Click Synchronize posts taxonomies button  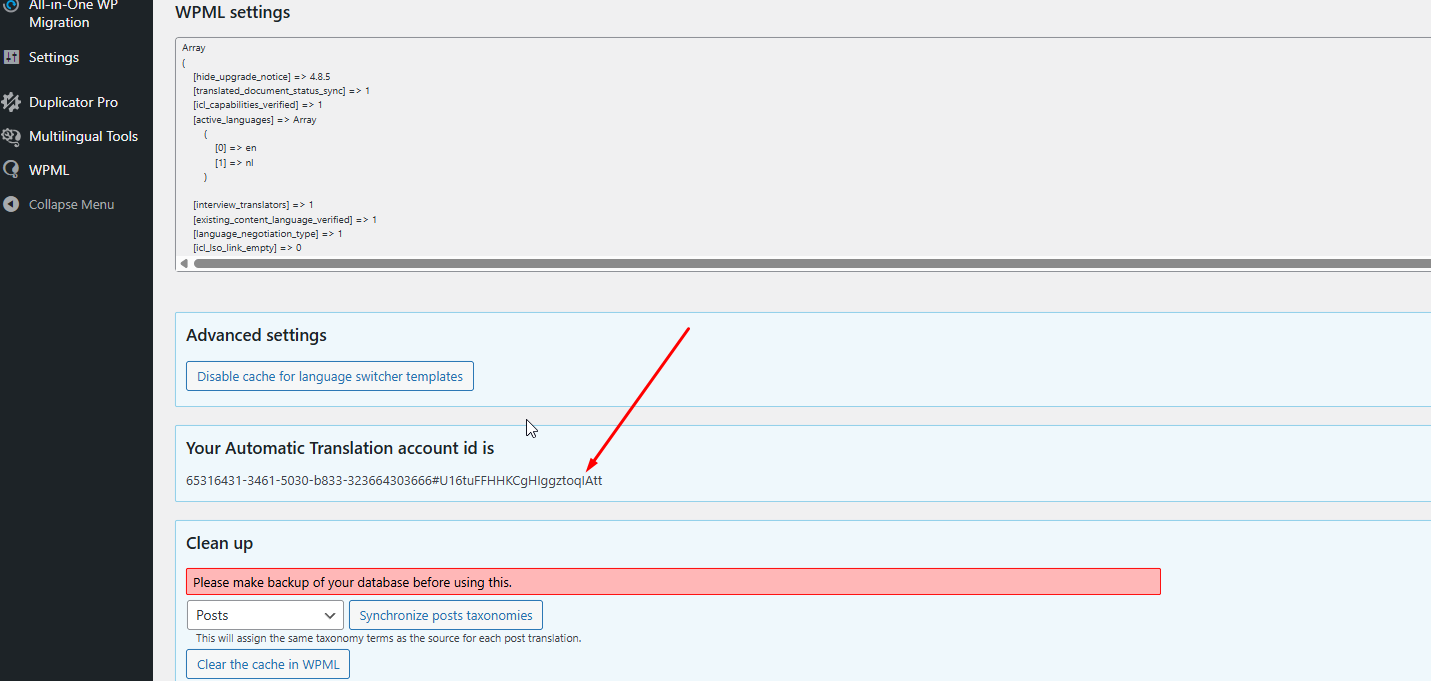coord(446,615)
